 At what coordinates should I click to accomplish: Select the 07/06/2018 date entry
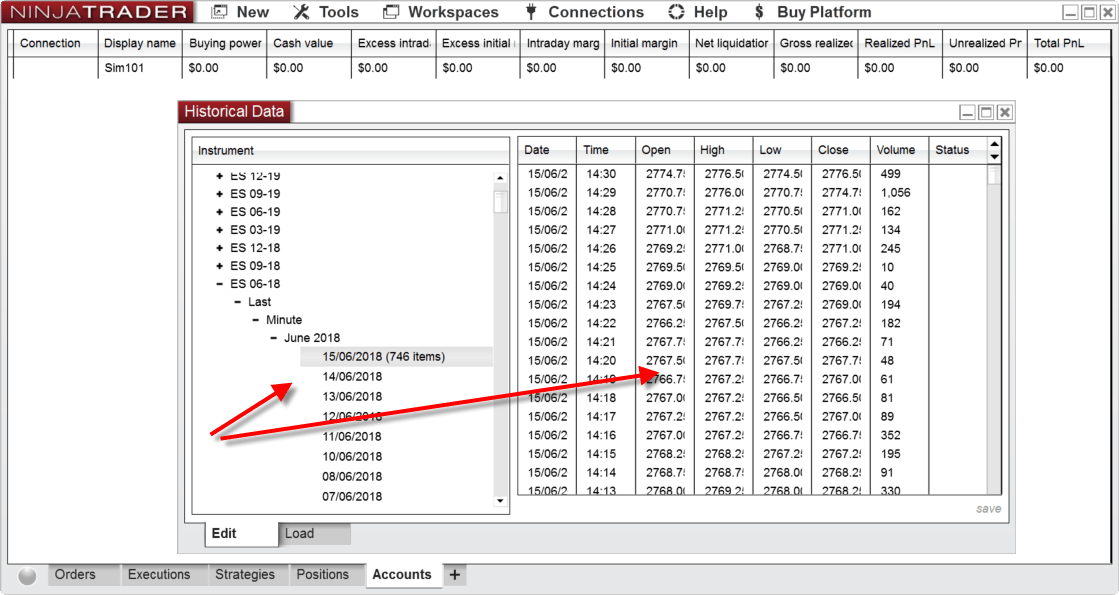tap(352, 497)
